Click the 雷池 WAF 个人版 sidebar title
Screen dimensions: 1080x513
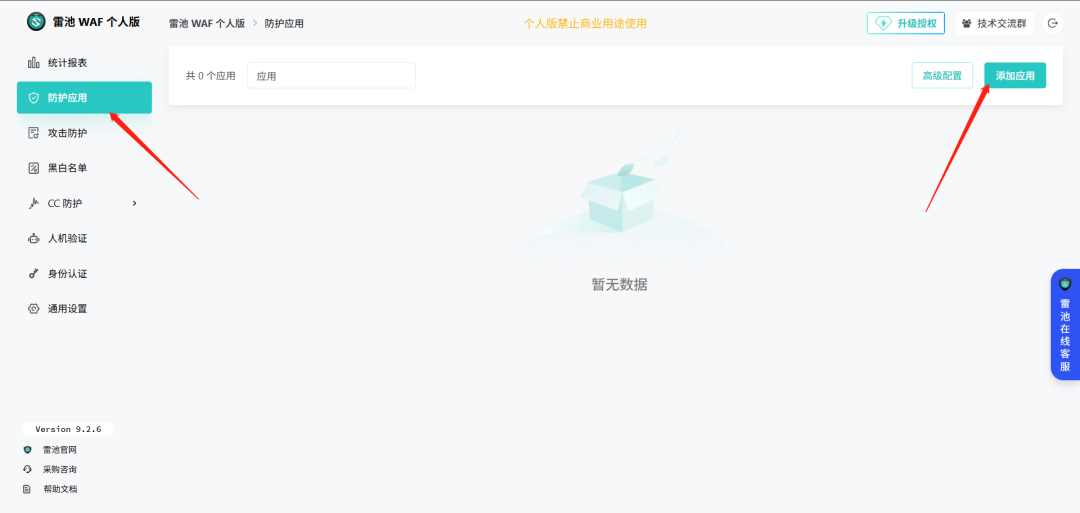pos(96,21)
